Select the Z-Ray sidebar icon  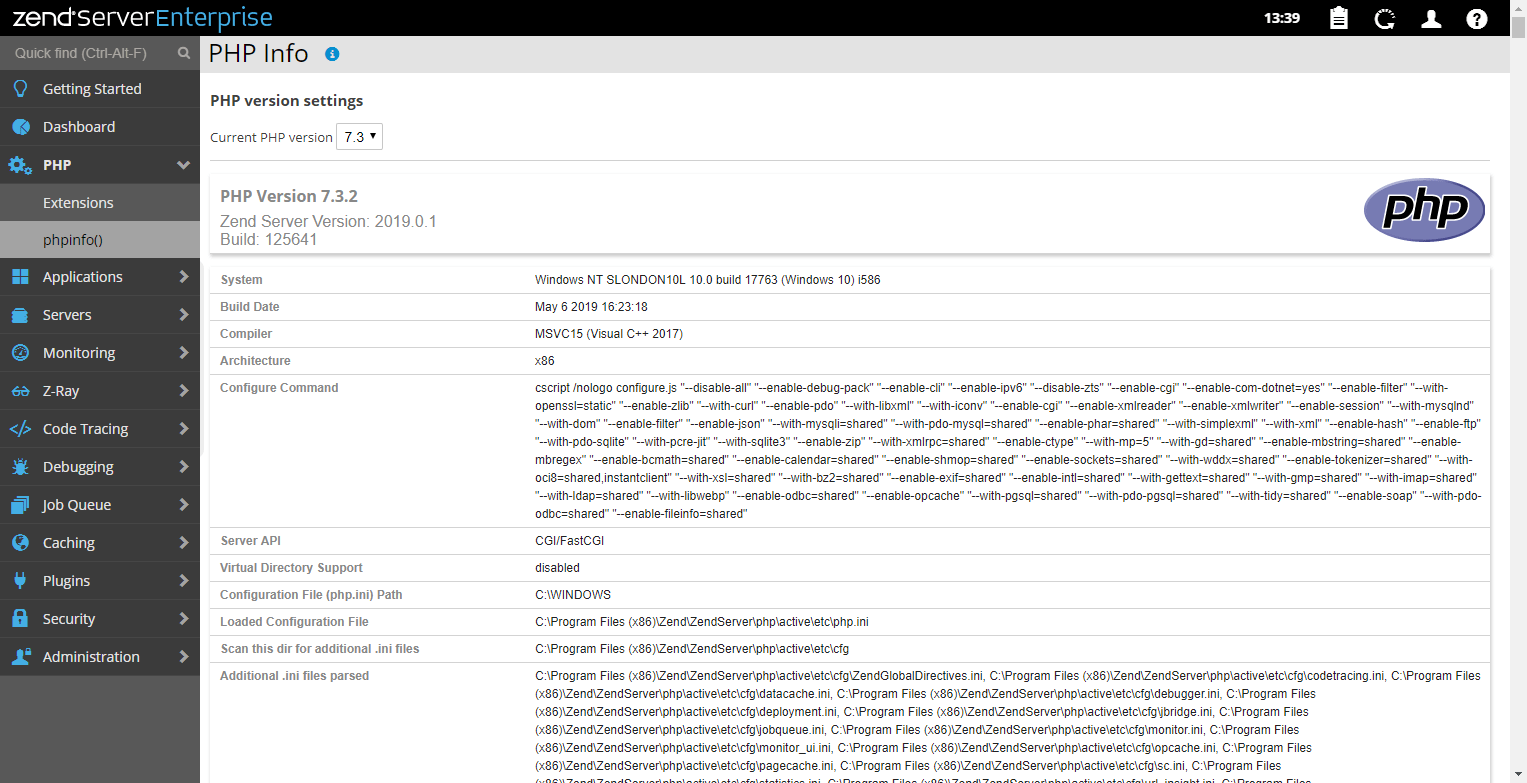click(x=21, y=390)
